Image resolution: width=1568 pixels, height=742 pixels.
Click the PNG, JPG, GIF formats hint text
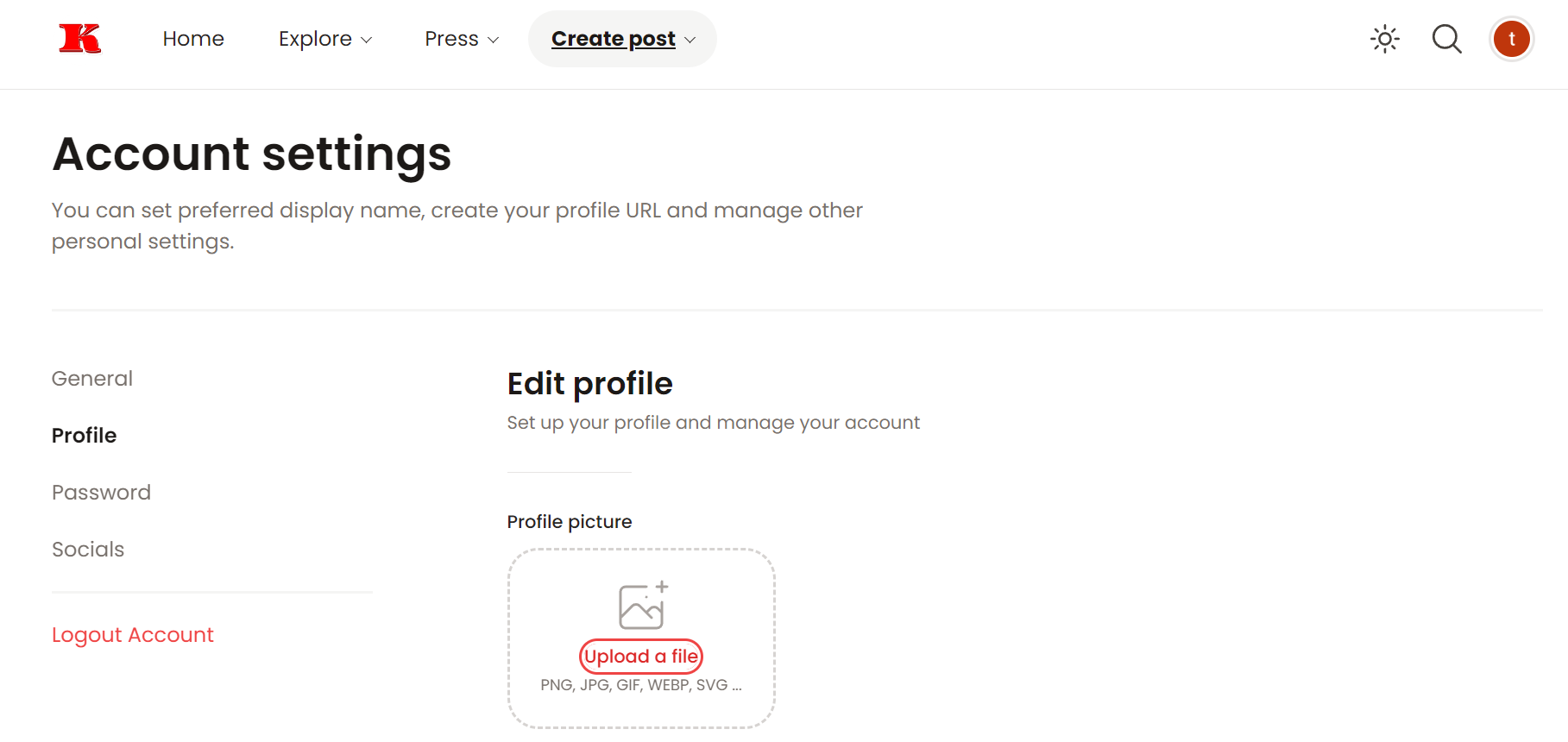coord(641,685)
